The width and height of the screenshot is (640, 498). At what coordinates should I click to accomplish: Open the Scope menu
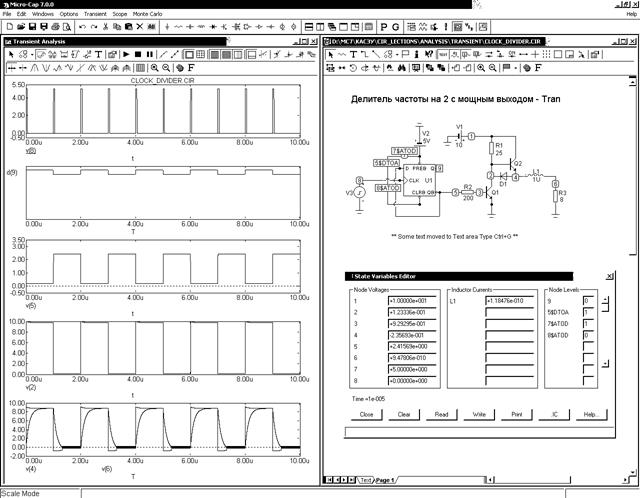(x=120, y=14)
